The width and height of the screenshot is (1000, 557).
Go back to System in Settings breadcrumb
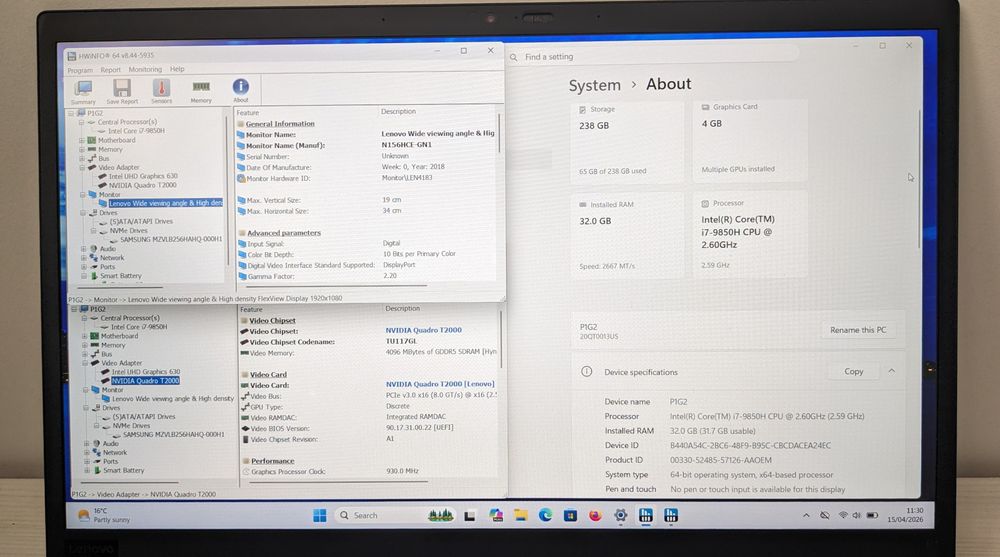click(594, 85)
